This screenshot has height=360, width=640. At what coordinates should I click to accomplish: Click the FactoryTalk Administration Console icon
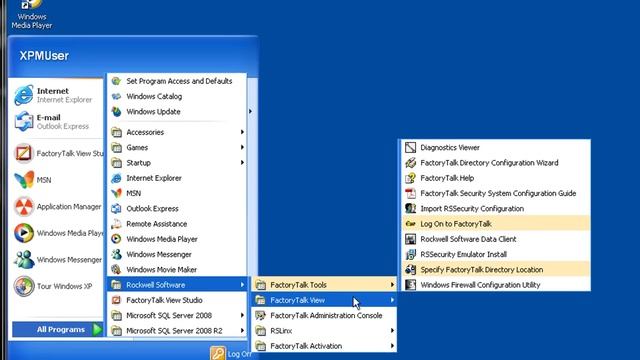point(260,316)
